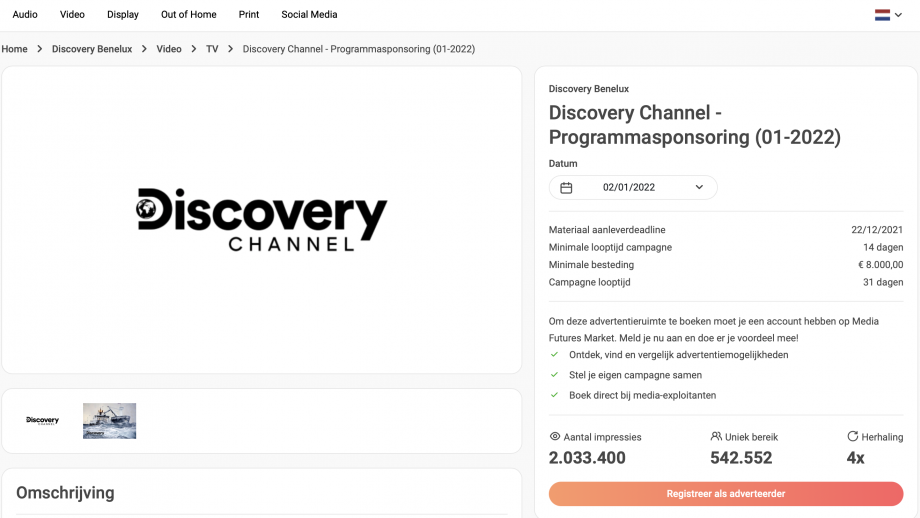This screenshot has height=518, width=920.
Task: Open Video breadcrumb link
Action: (168, 49)
